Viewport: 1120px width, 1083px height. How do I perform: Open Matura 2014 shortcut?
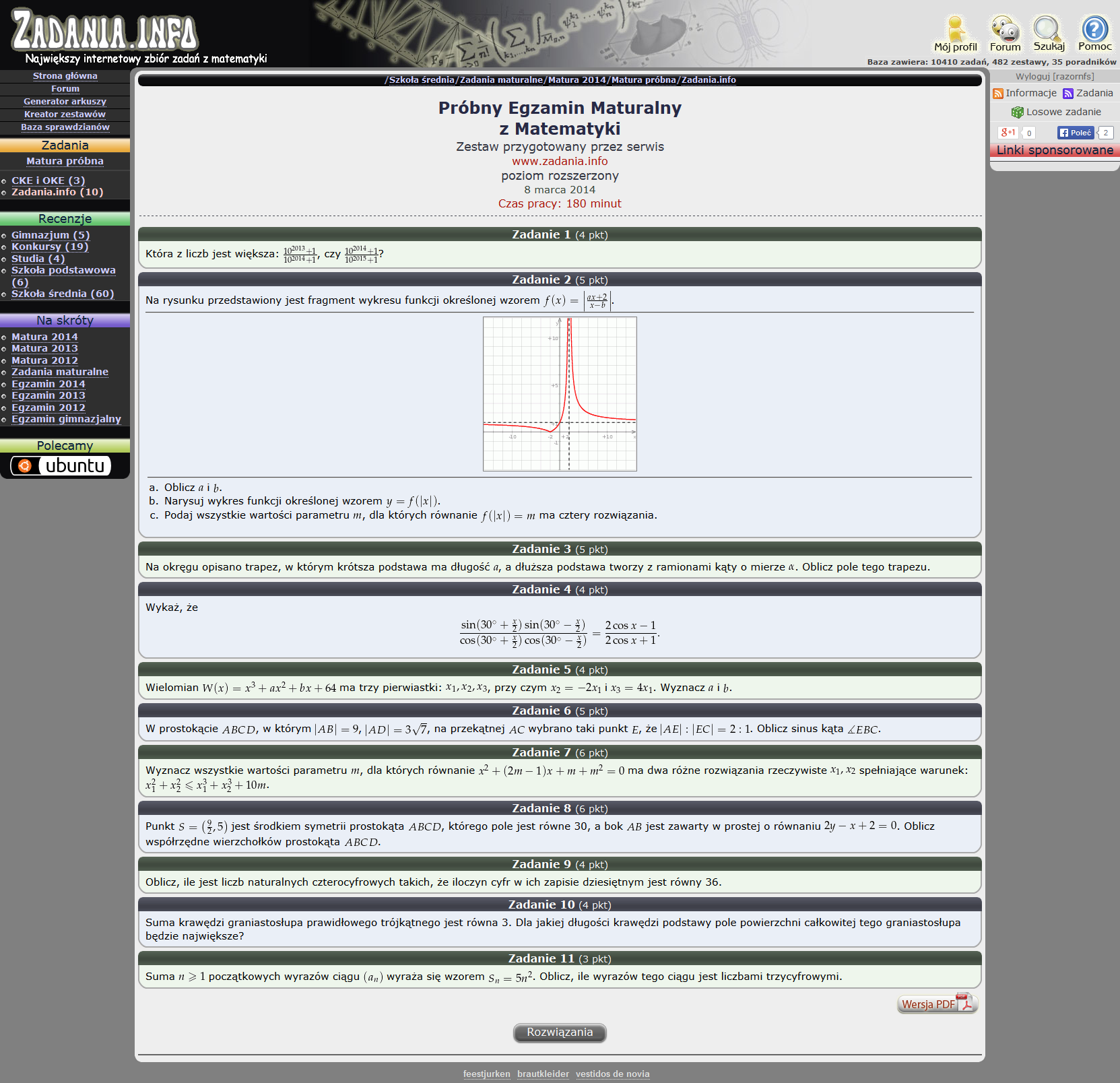coord(44,337)
